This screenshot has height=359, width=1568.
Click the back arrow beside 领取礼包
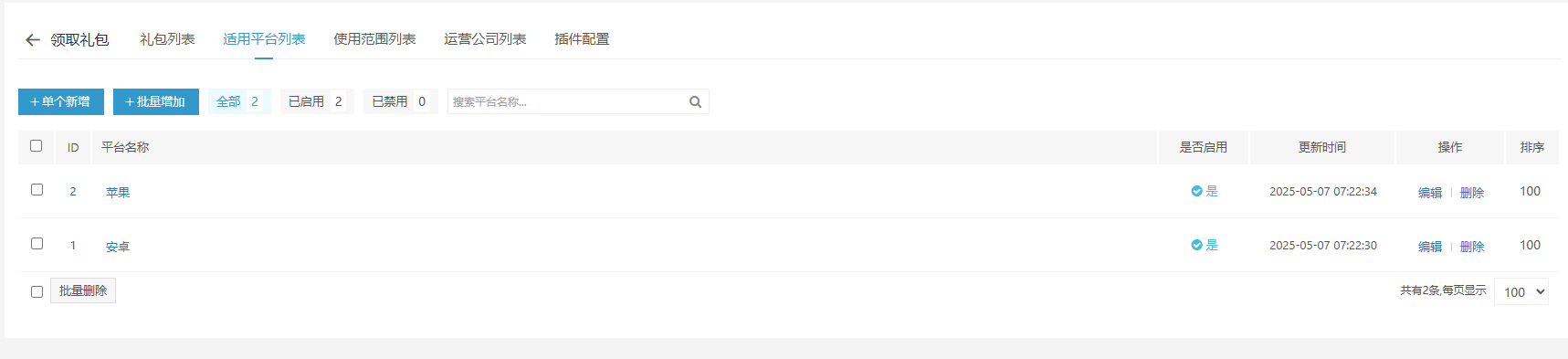coord(33,40)
